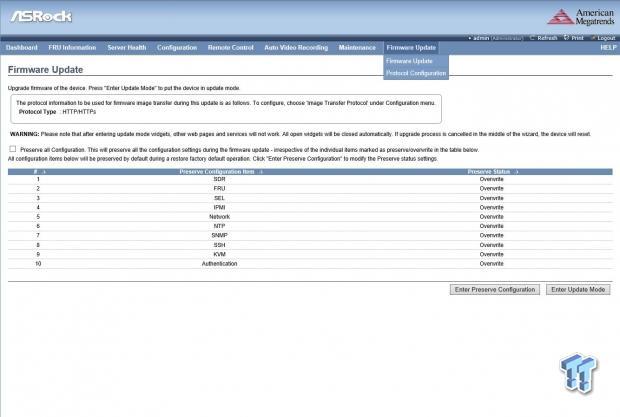Click Overwrite status in the Authentication row
Viewport: 620px width, 417px height.
pos(491,264)
